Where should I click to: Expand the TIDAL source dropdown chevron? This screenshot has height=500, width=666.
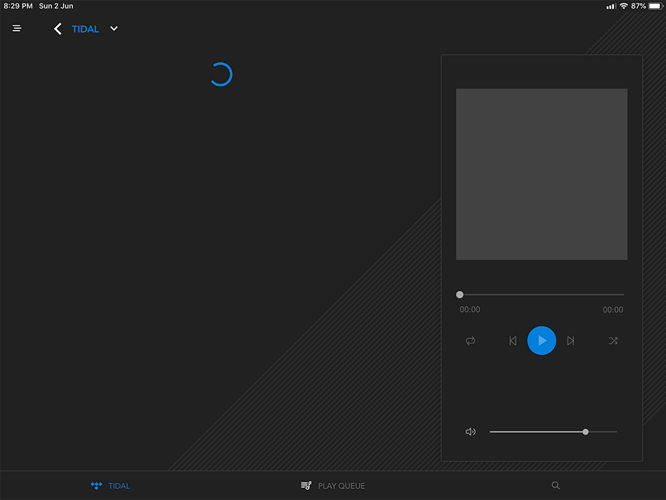[x=114, y=29]
